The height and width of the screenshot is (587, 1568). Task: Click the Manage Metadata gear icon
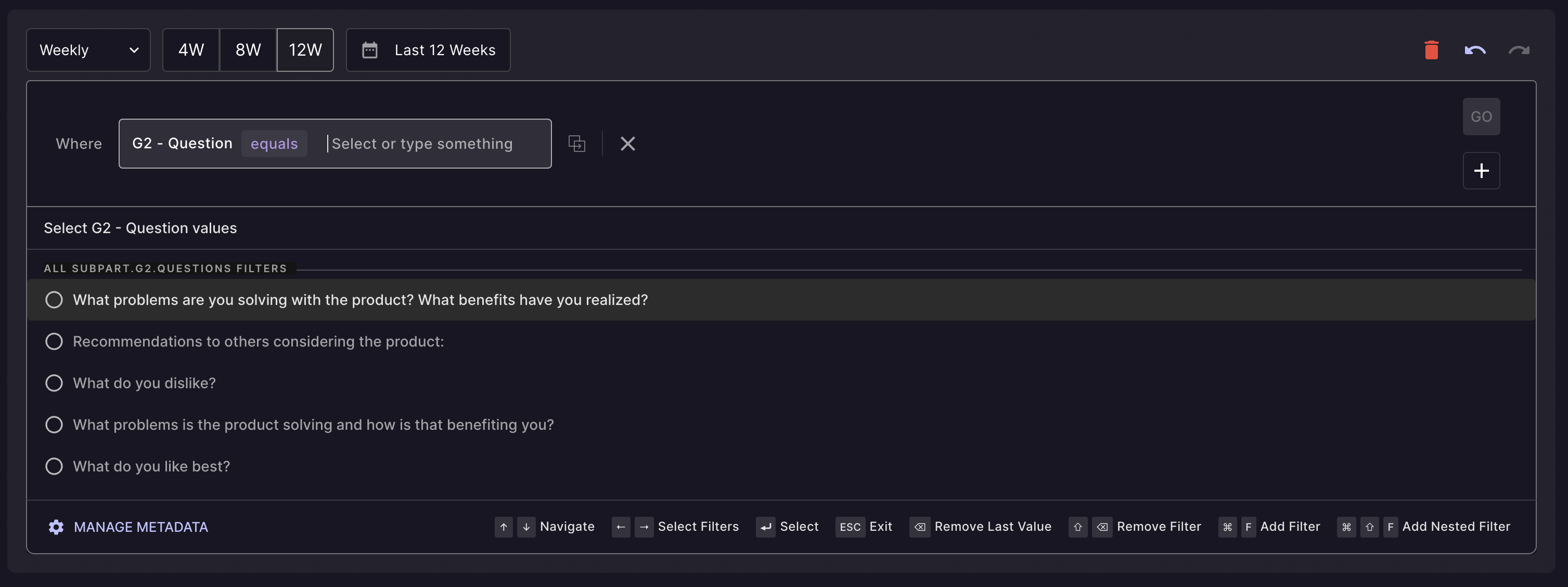point(56,527)
